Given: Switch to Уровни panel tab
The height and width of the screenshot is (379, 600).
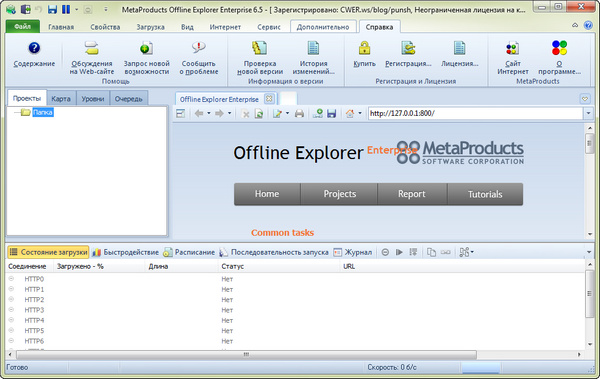Looking at the screenshot, I should [x=93, y=99].
